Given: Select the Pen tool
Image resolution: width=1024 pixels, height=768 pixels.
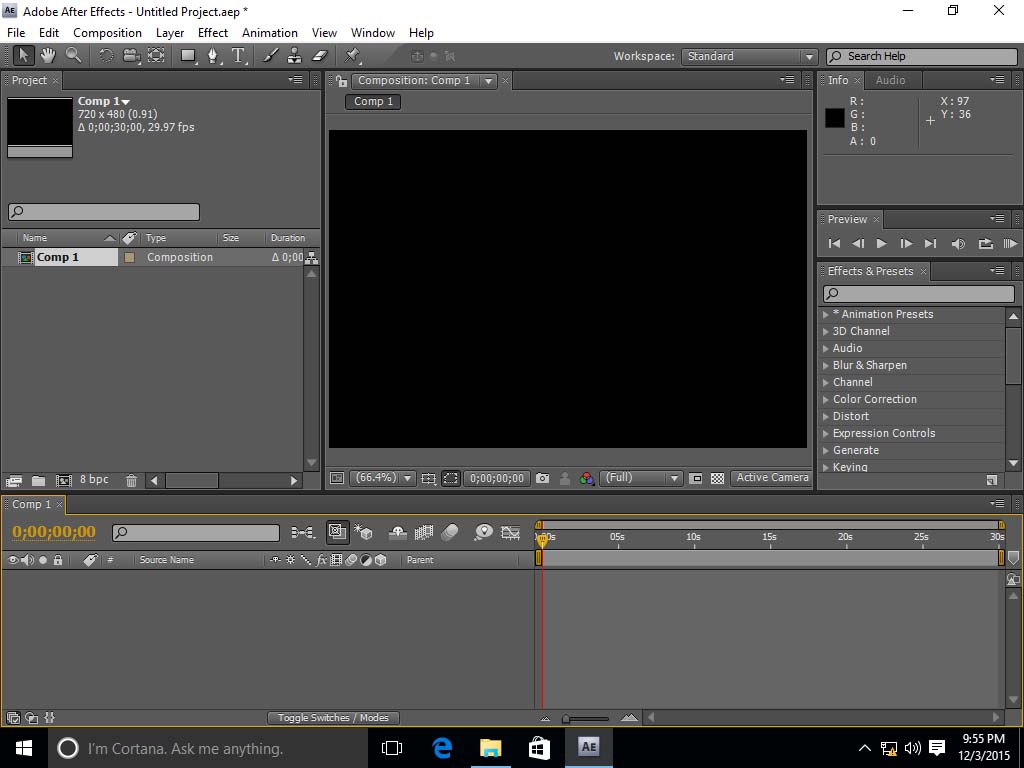Looking at the screenshot, I should coord(213,56).
